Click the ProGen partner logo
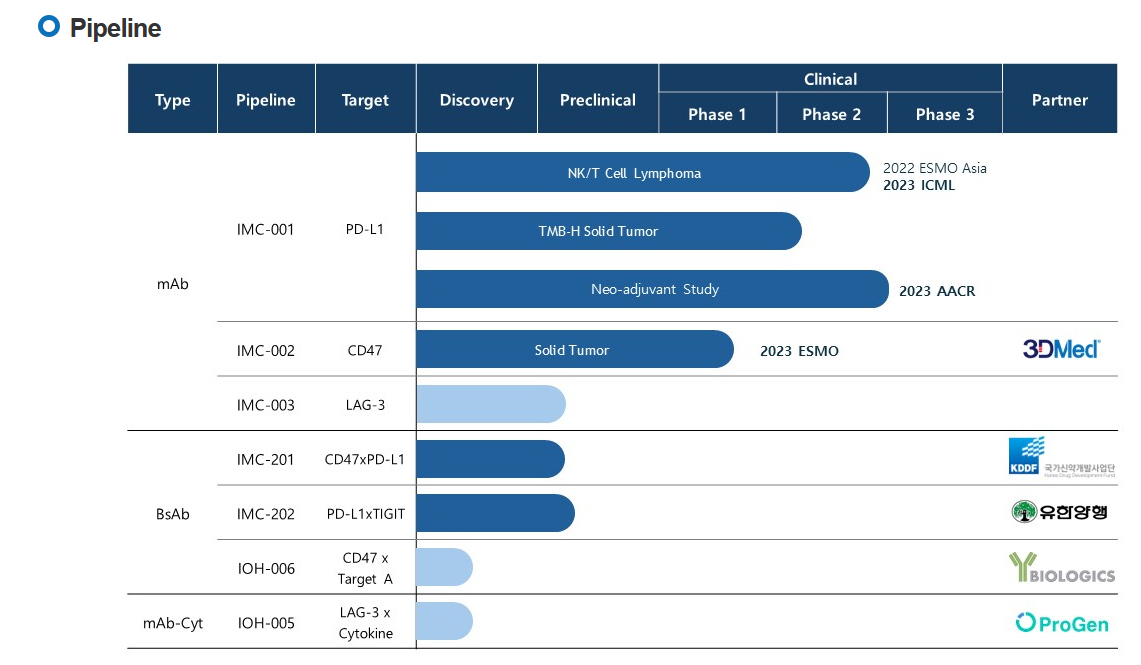1141x665 pixels. 1062,623
